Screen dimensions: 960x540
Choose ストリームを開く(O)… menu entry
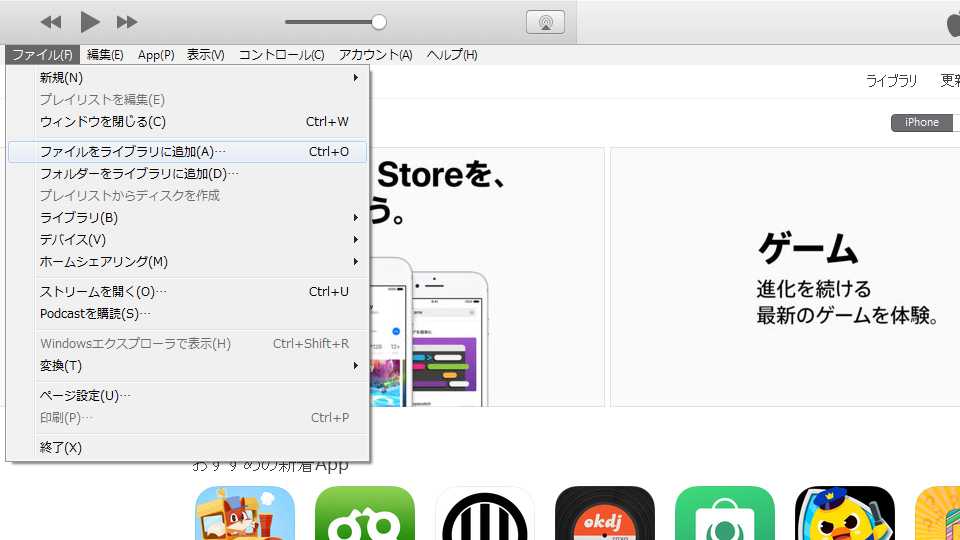(x=187, y=291)
